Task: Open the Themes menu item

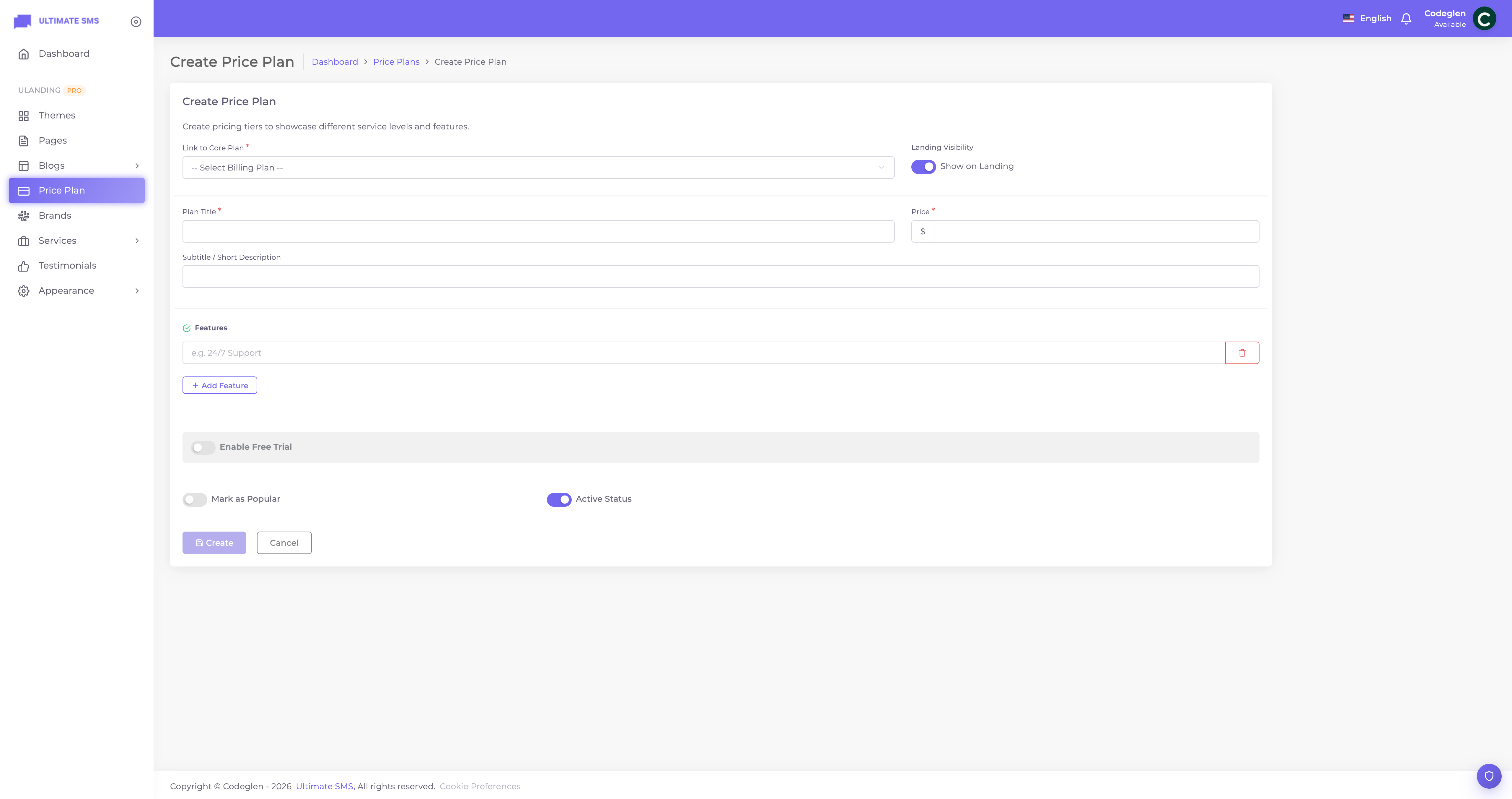Action: (x=77, y=116)
